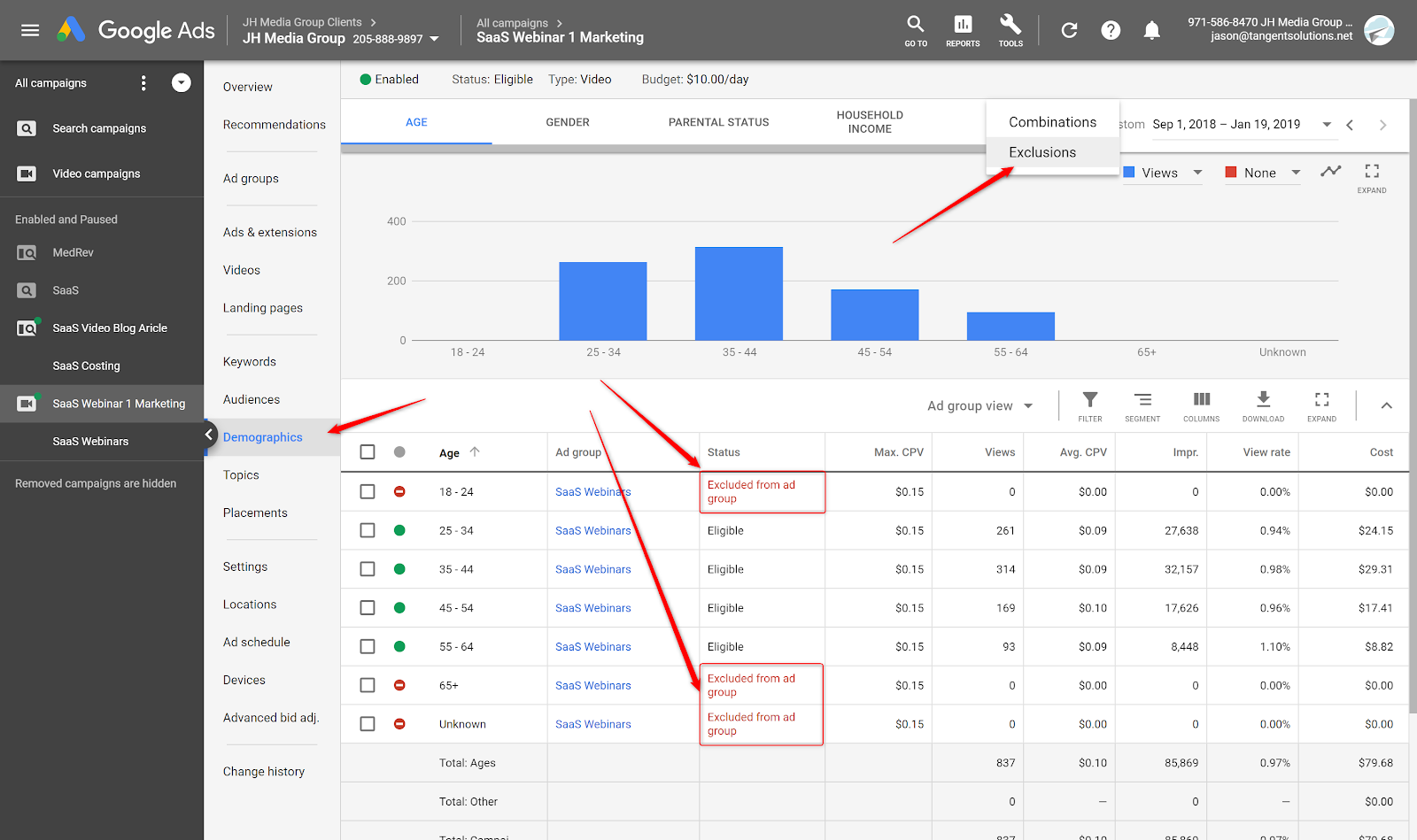The height and width of the screenshot is (840, 1417).
Task: Toggle the select-all checkbox in table header
Action: pyautogui.click(x=368, y=452)
